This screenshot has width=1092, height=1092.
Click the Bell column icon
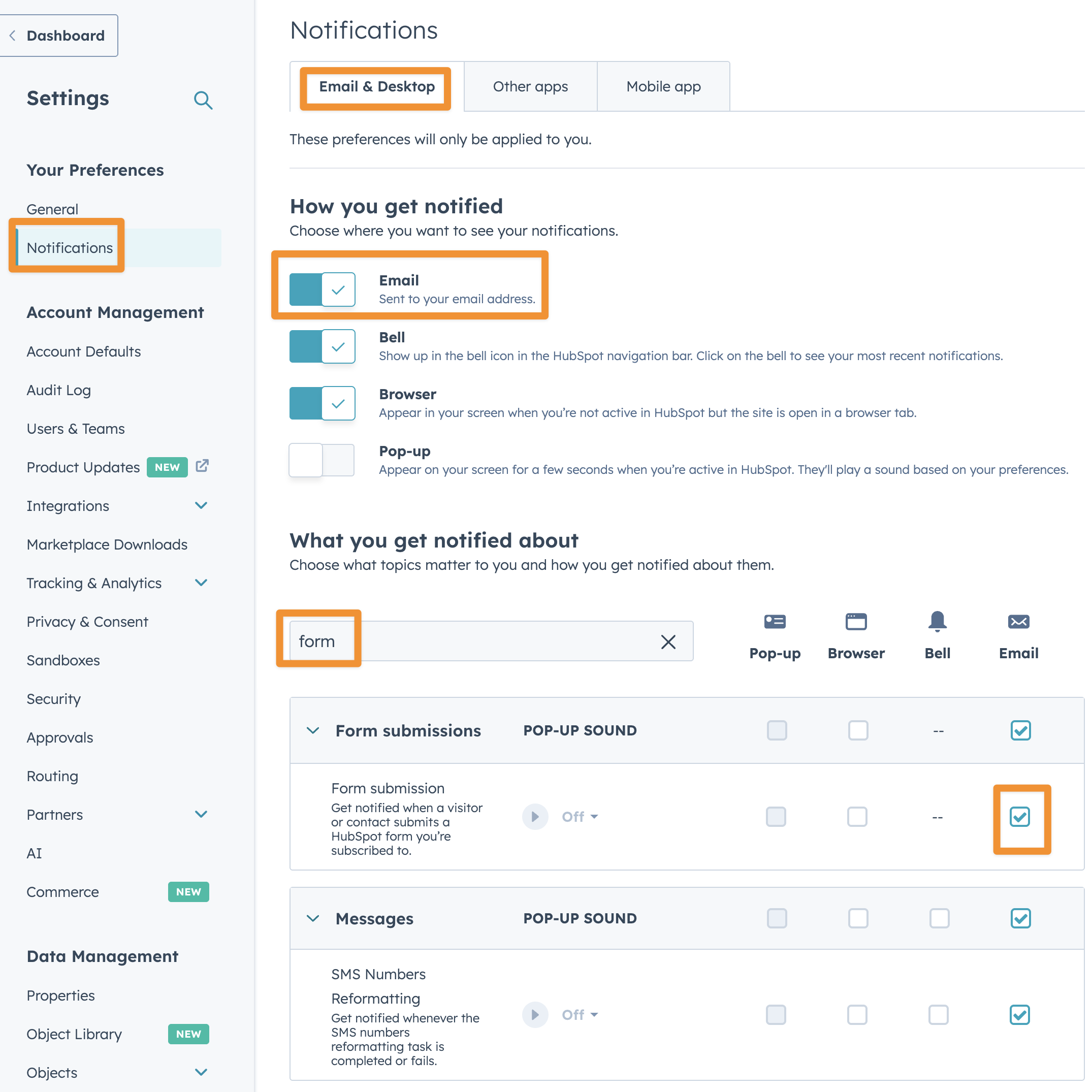coord(937,622)
